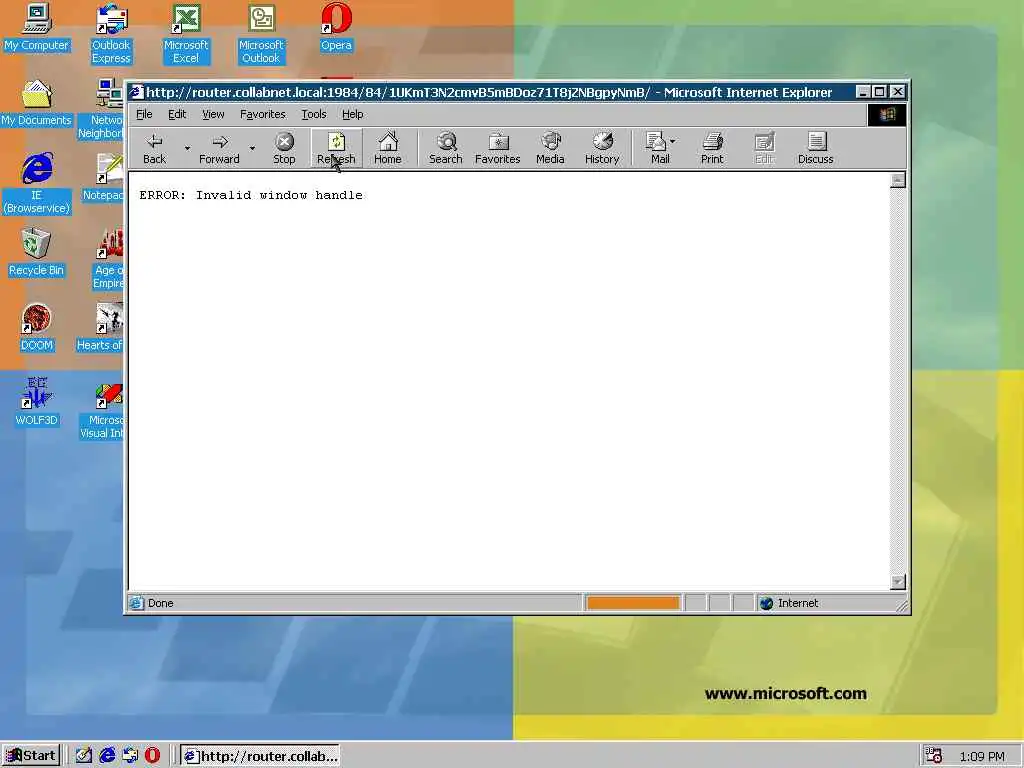The height and width of the screenshot is (768, 1024).
Task: Click the Discuss toolbar button
Action: pyautogui.click(x=816, y=149)
